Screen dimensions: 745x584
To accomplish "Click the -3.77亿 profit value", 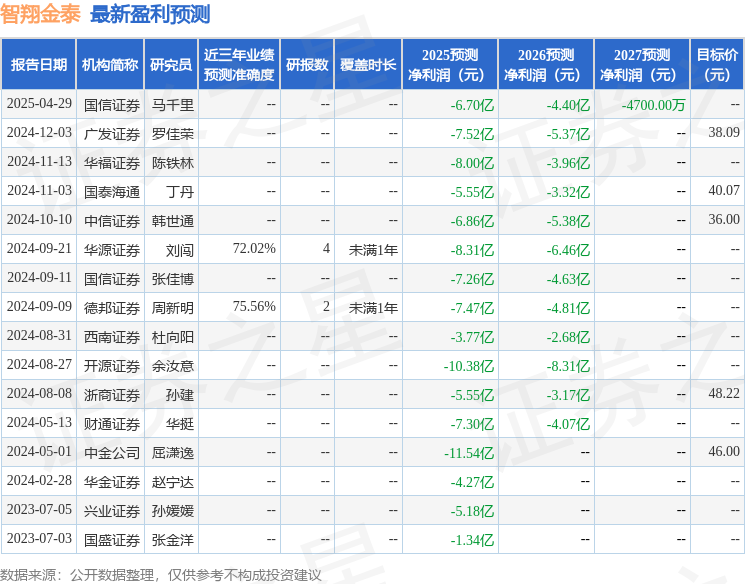I will [472, 336].
